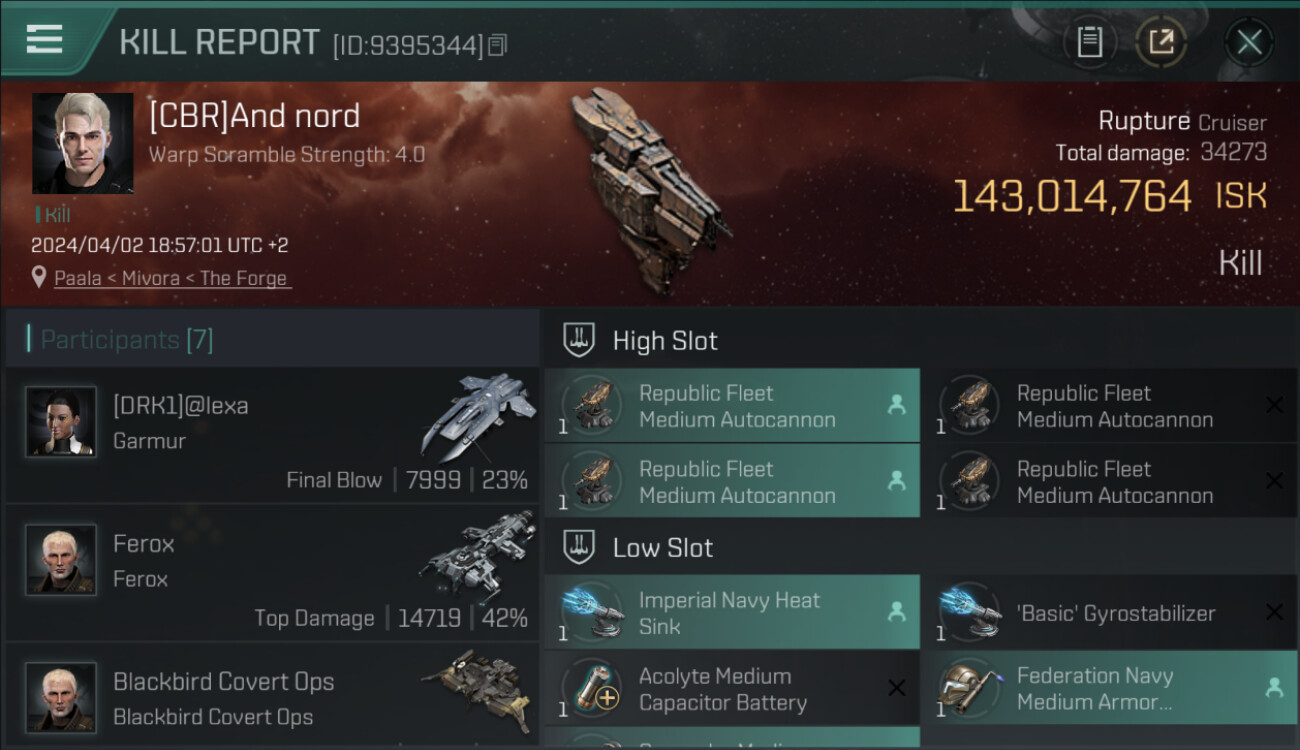Tap the High Slot section icon
The width and height of the screenshot is (1300, 750).
[579, 340]
